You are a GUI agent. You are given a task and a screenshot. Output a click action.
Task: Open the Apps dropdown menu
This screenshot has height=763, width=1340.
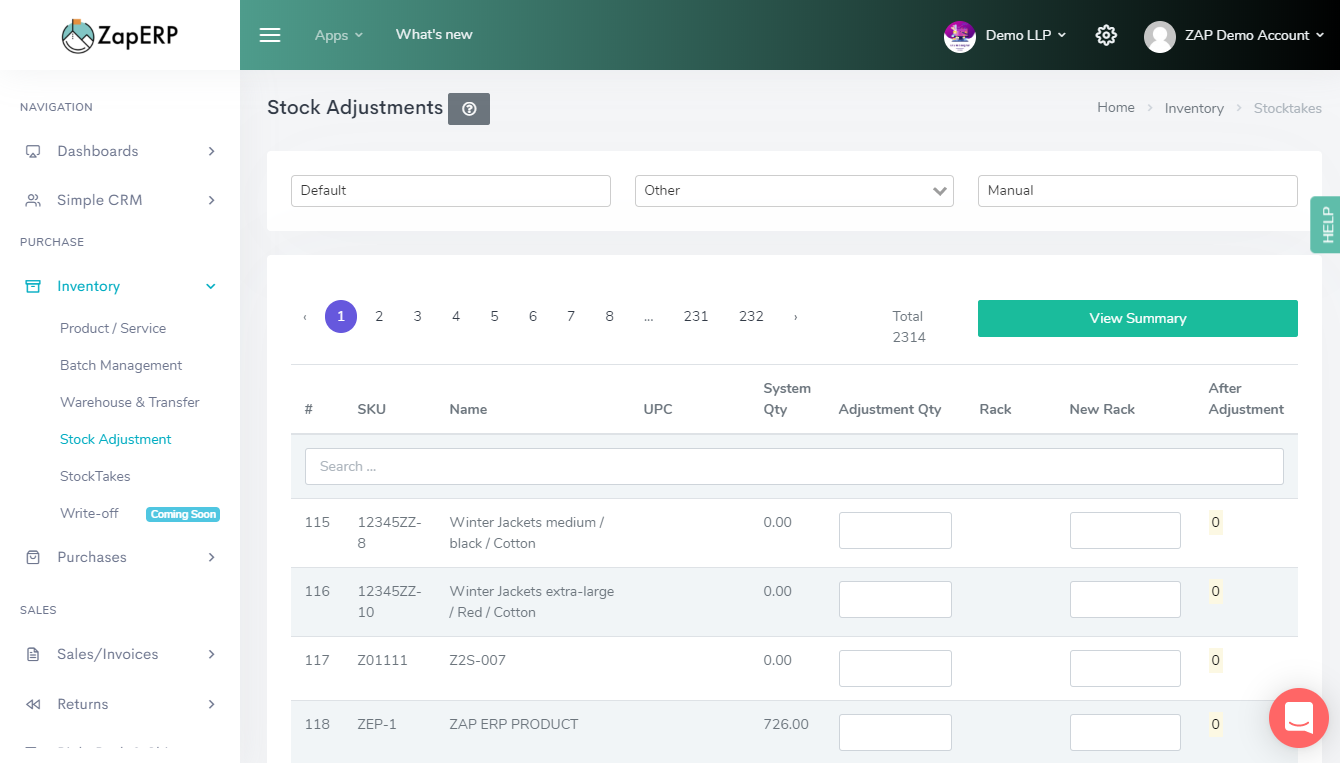click(x=339, y=35)
